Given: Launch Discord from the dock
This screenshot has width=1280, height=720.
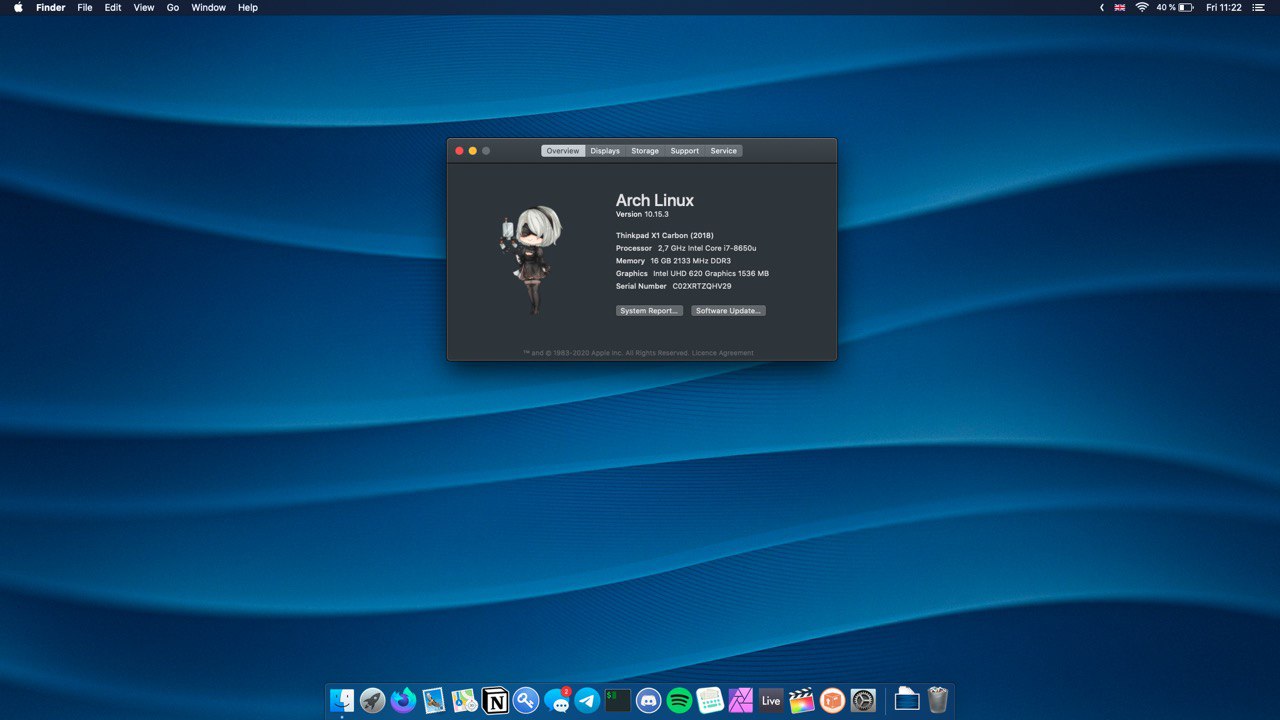Looking at the screenshot, I should tap(649, 701).
